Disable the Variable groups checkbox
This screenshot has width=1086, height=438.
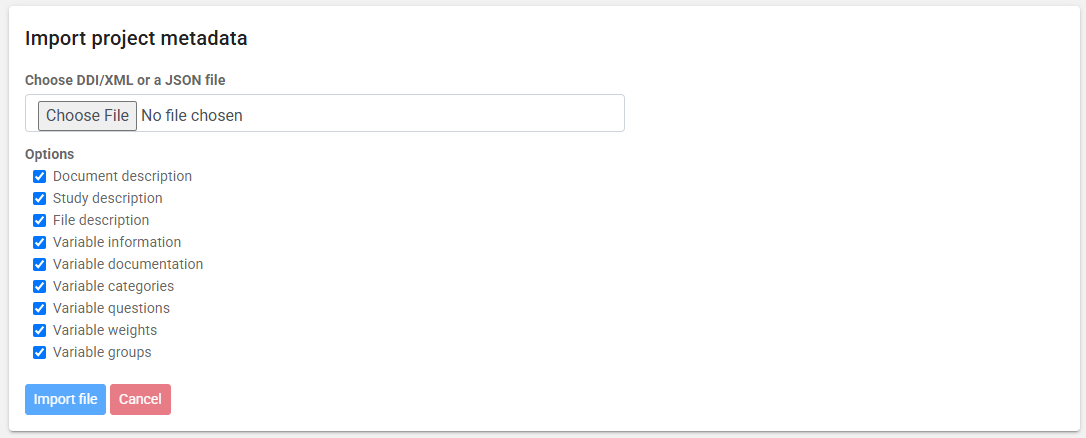point(40,353)
